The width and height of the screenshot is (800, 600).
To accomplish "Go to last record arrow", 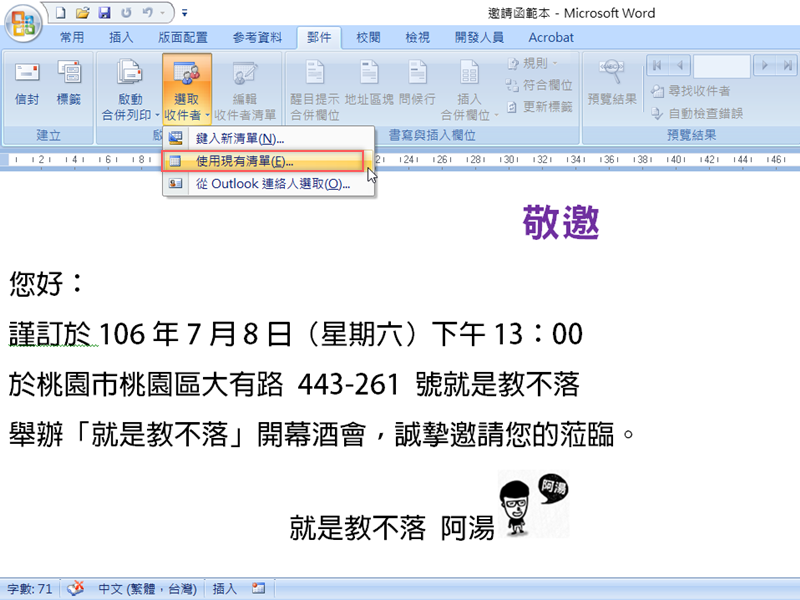I will pos(787,65).
